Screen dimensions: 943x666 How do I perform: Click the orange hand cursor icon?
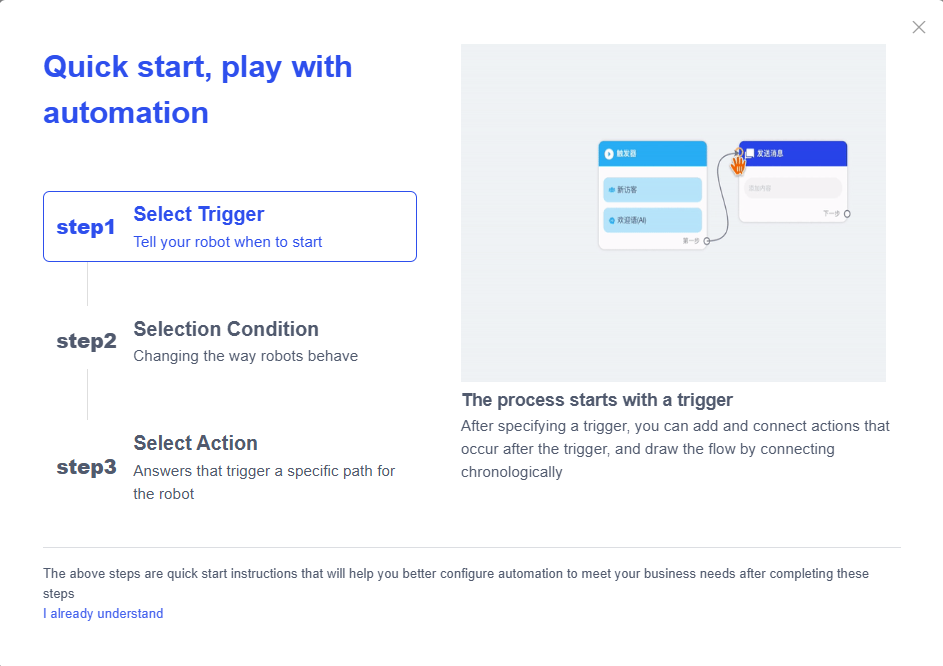click(739, 164)
